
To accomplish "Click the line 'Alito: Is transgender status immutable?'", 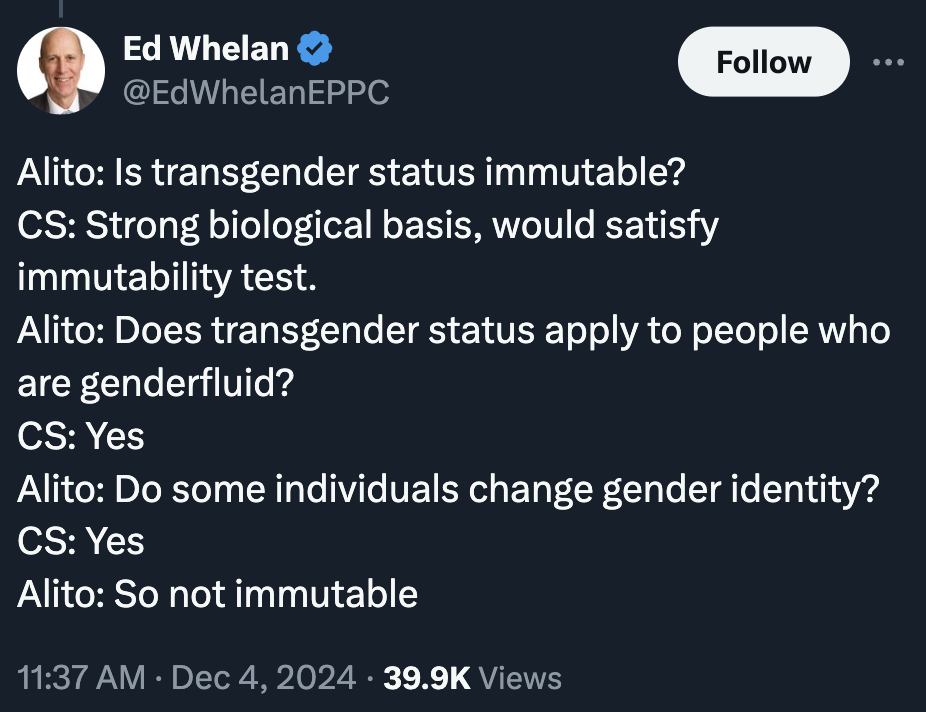I will point(351,172).
